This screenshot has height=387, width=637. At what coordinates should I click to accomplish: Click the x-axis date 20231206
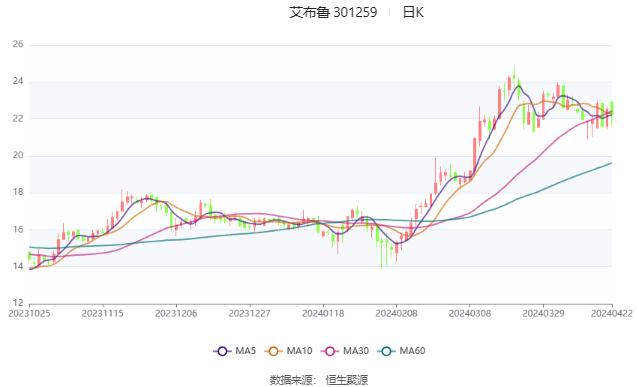tap(176, 313)
